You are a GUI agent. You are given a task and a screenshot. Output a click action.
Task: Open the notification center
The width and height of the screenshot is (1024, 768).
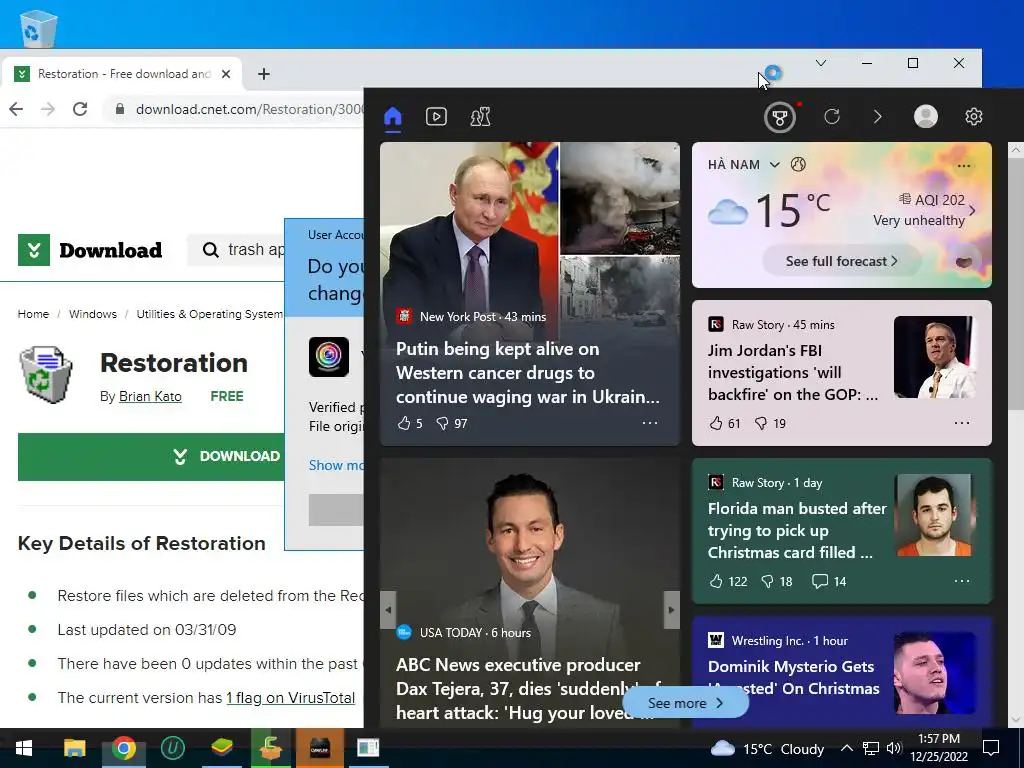pyautogui.click(x=991, y=748)
